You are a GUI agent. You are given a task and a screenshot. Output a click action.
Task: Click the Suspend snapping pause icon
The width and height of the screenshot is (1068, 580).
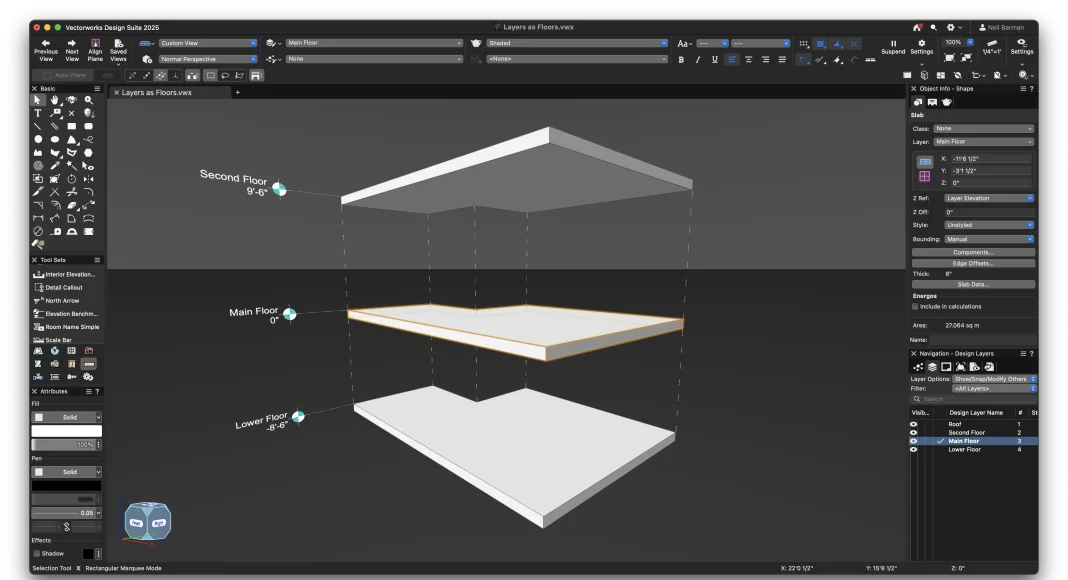pos(893,43)
